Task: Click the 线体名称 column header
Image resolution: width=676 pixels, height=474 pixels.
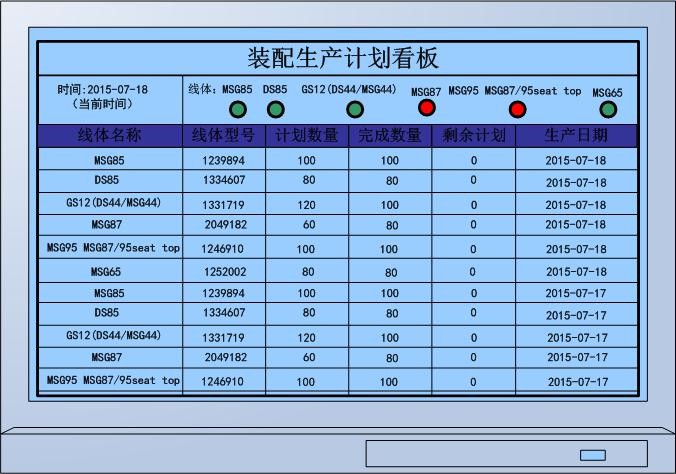Action: pos(110,135)
